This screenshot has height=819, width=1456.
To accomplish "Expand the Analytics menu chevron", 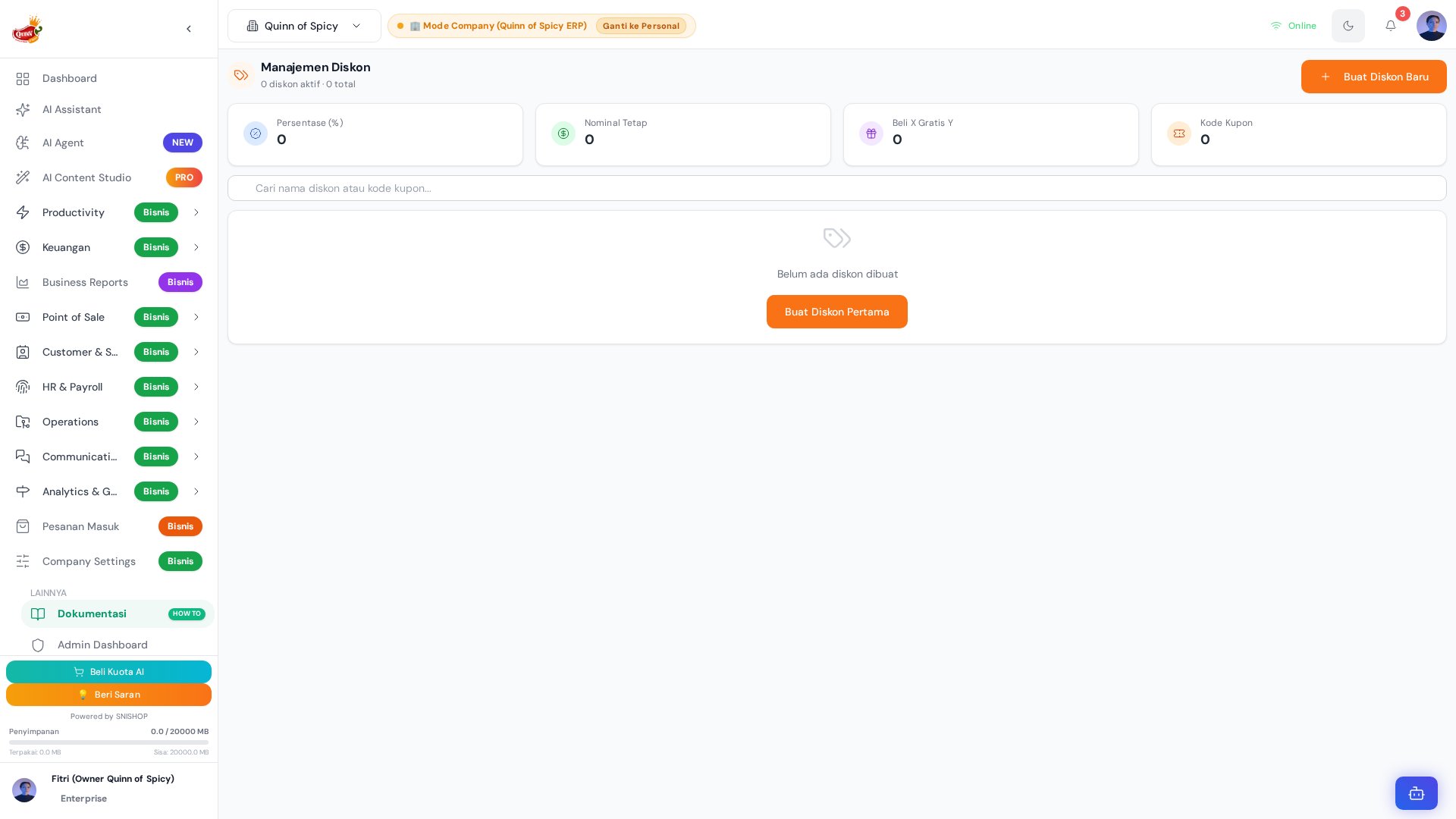I will pyautogui.click(x=196, y=491).
